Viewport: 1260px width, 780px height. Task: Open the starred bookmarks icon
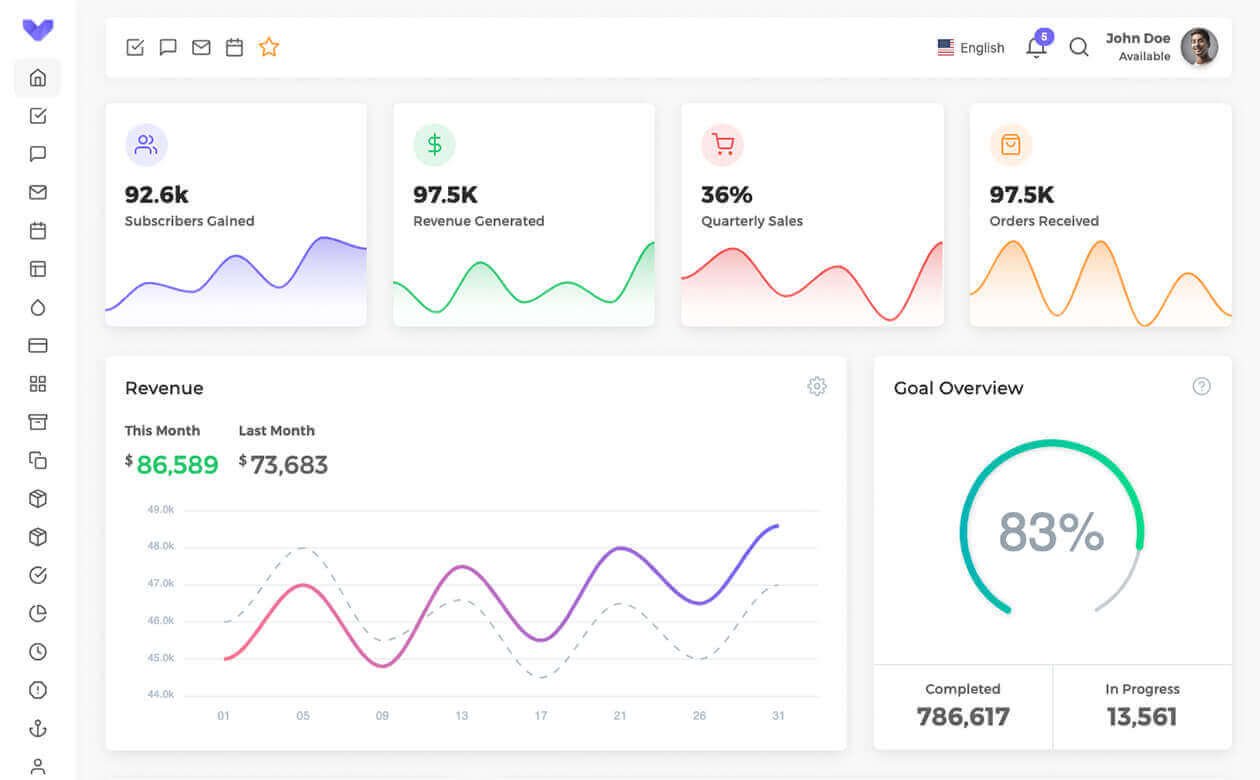tap(268, 47)
